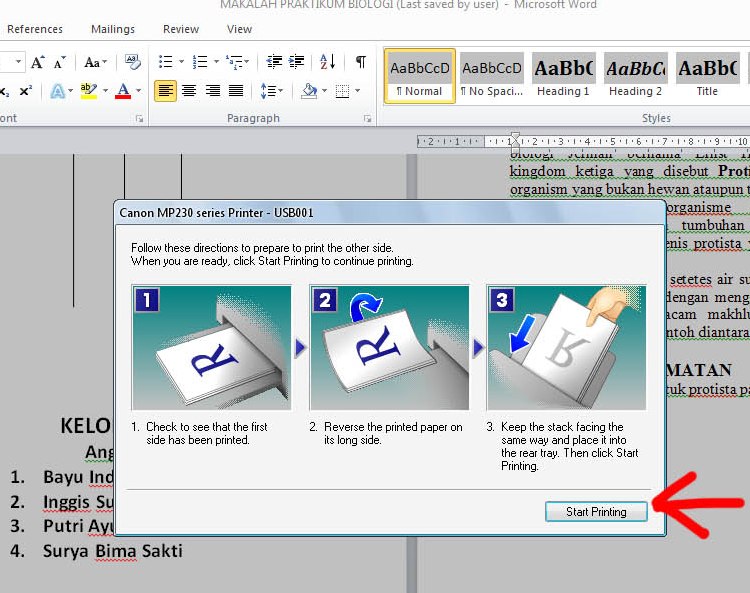This screenshot has width=750, height=593.
Task: Open the Numbering dropdown arrow
Action: pos(216,62)
